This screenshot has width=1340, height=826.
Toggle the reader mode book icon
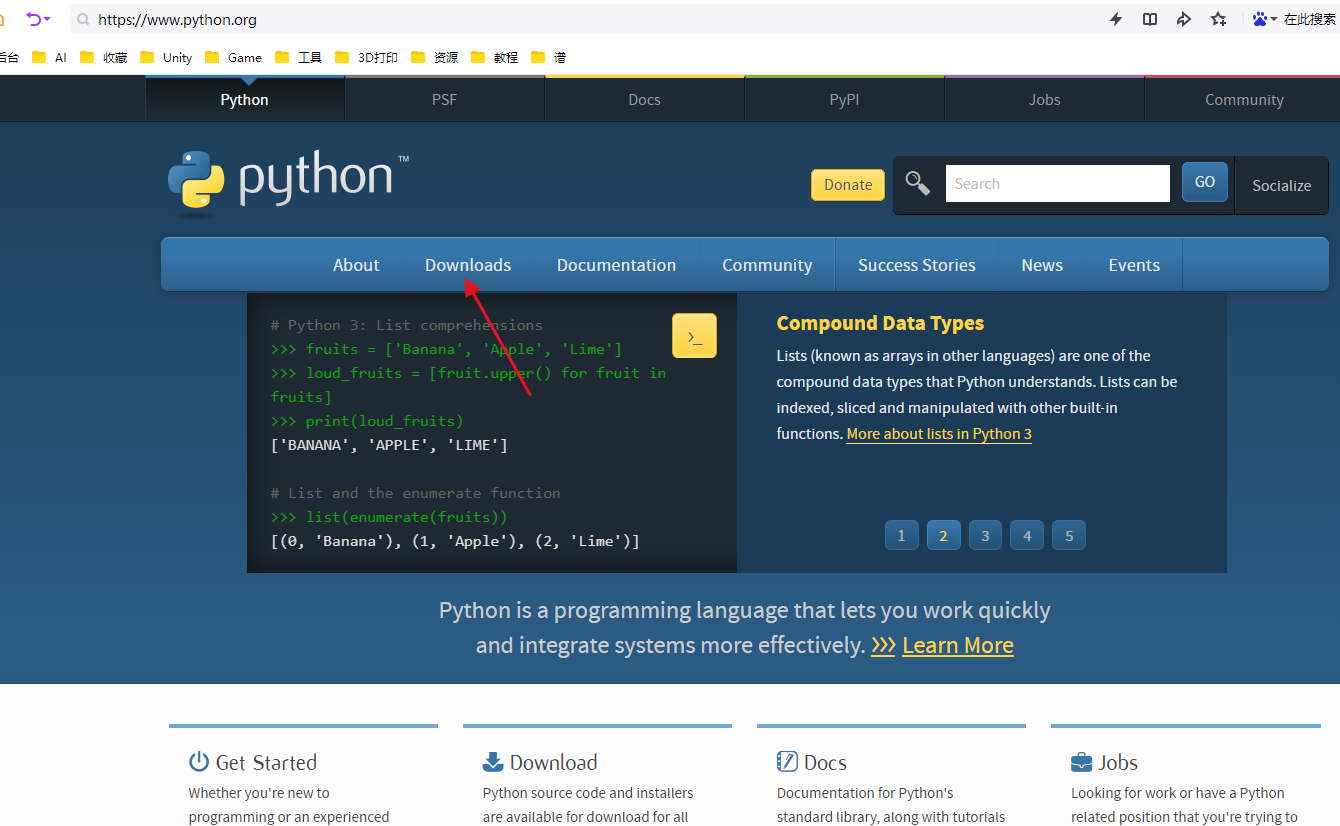click(1150, 19)
